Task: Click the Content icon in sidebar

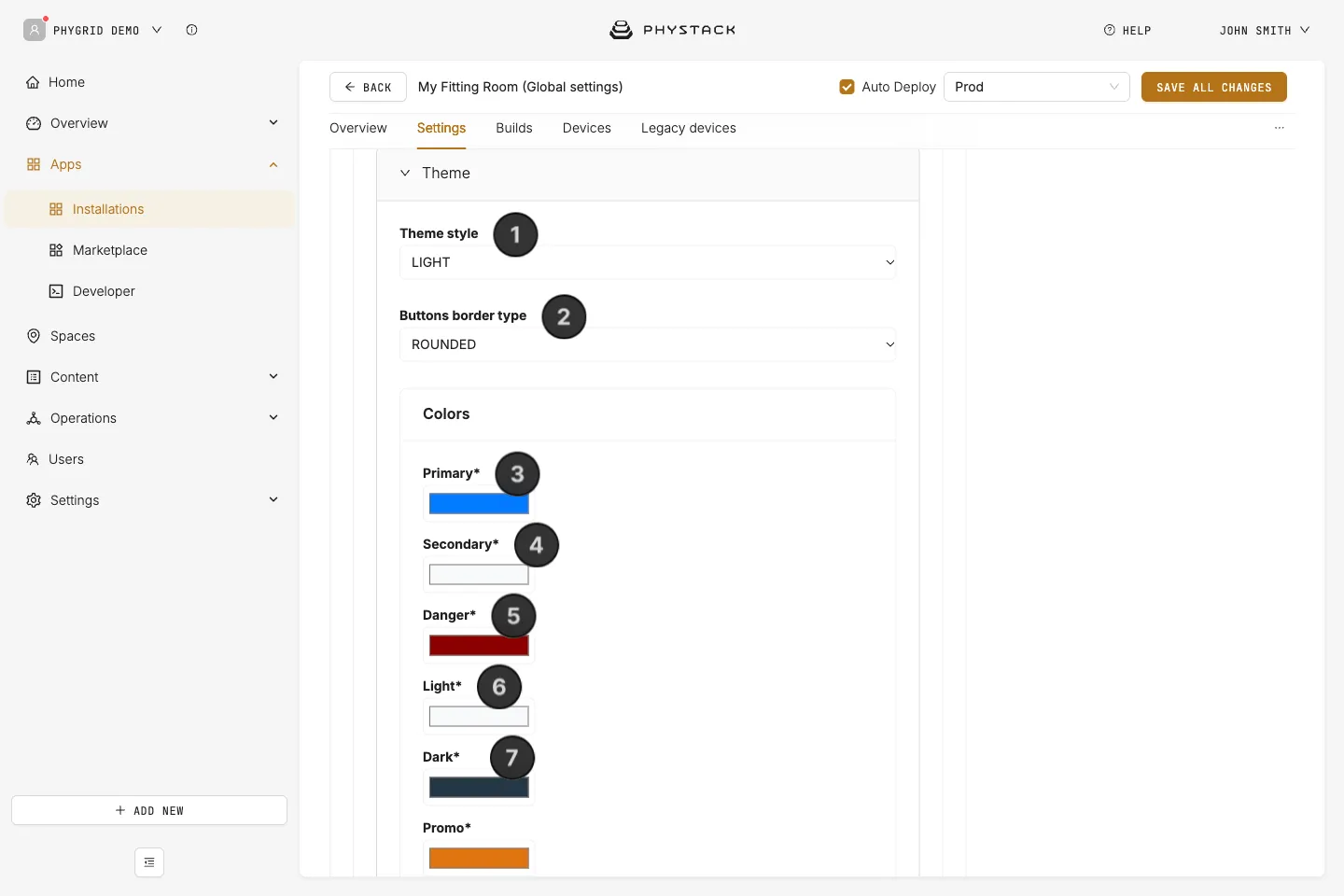Action: point(34,377)
